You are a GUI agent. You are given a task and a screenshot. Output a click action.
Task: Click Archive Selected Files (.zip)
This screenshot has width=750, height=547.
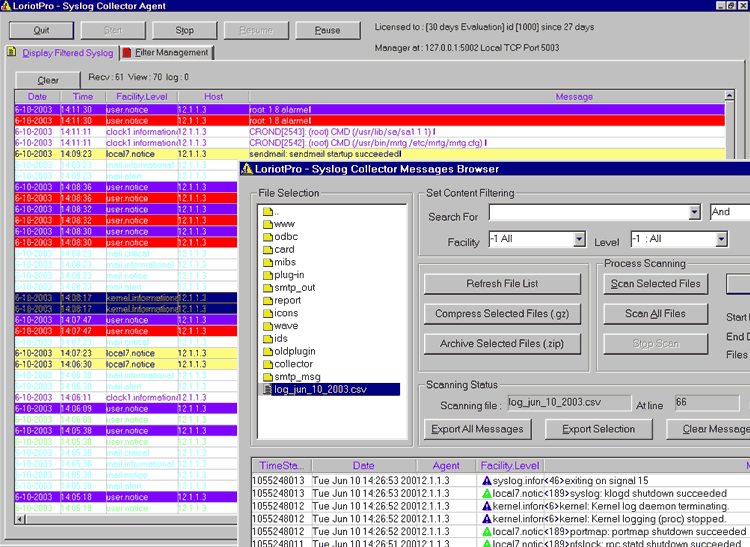coord(502,344)
